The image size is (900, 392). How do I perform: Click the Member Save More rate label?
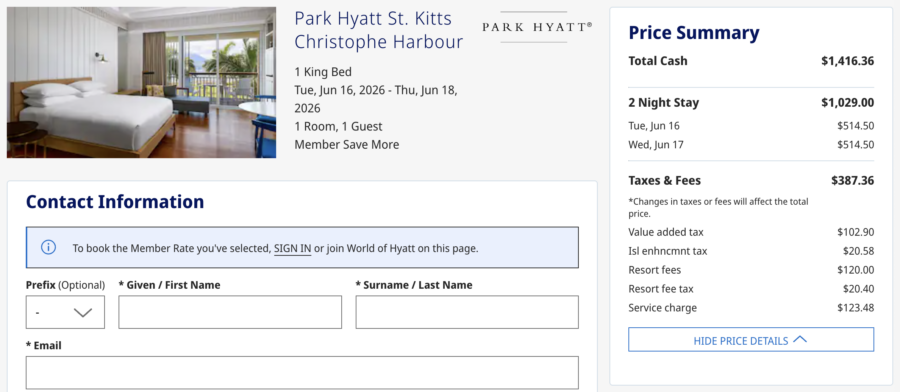(x=347, y=145)
